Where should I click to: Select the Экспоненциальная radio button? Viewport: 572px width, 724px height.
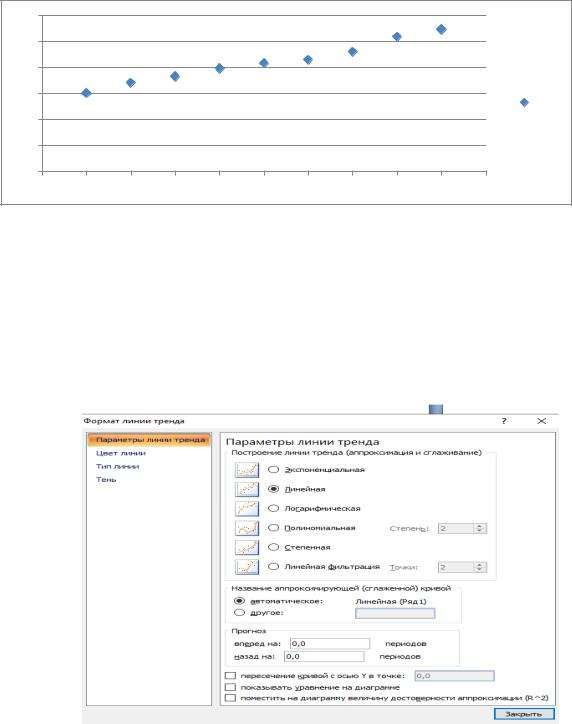(274, 470)
